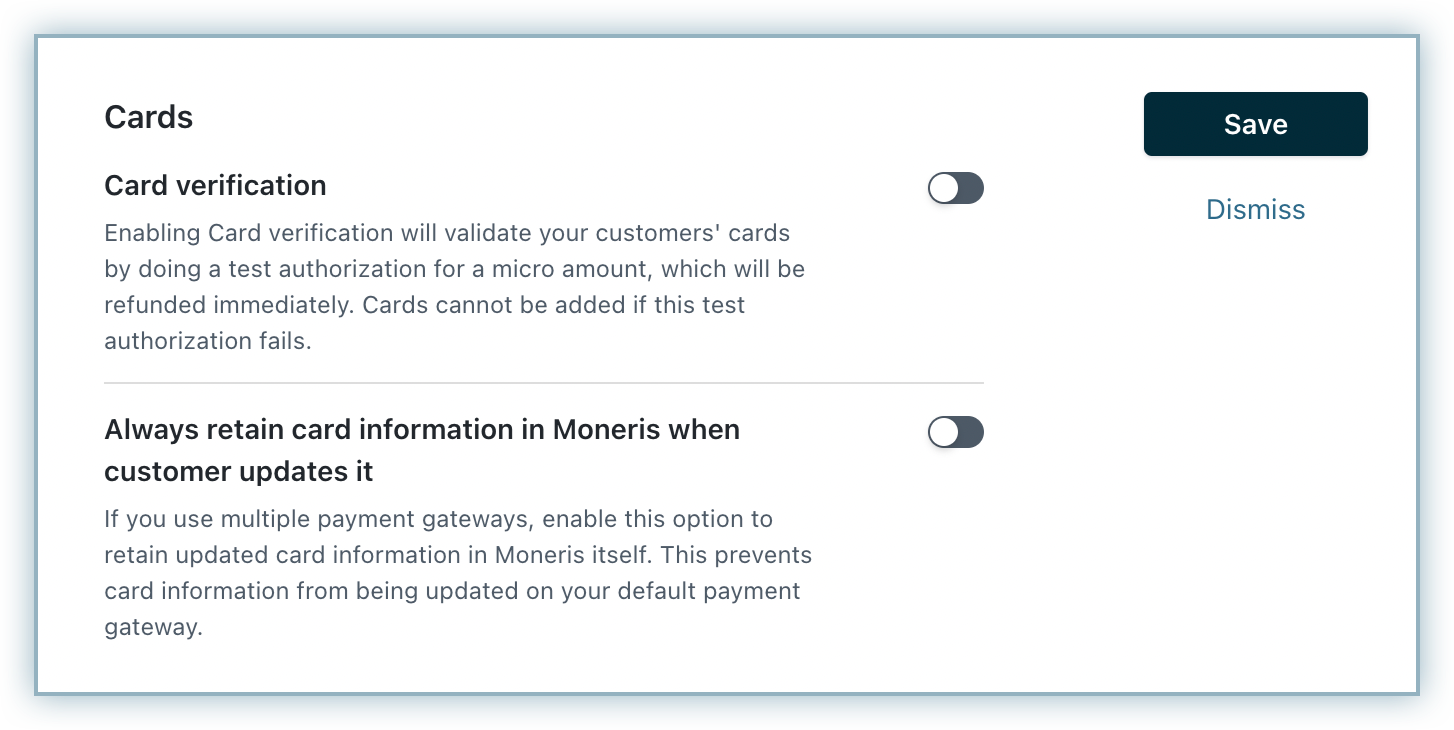Click the line starting 'refunded immediately'
1454x730 pixels.
[x=425, y=305]
